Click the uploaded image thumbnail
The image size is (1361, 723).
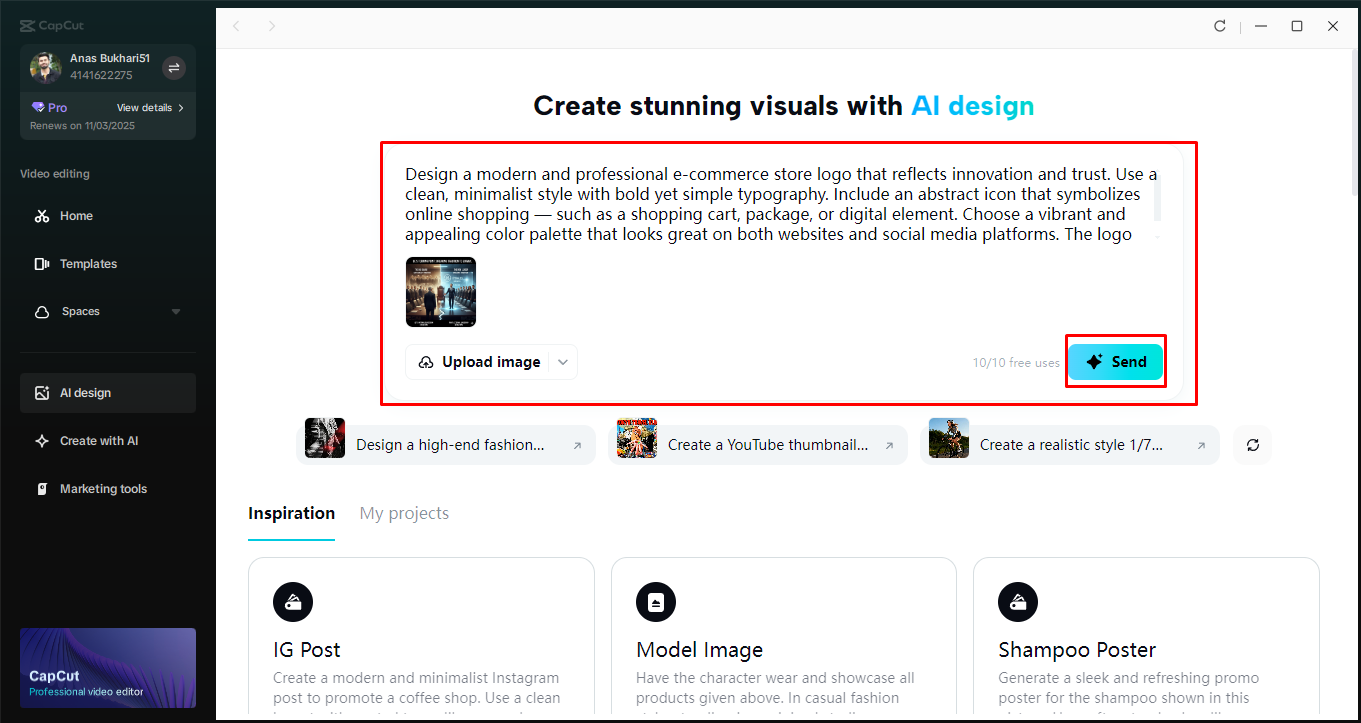(x=441, y=292)
